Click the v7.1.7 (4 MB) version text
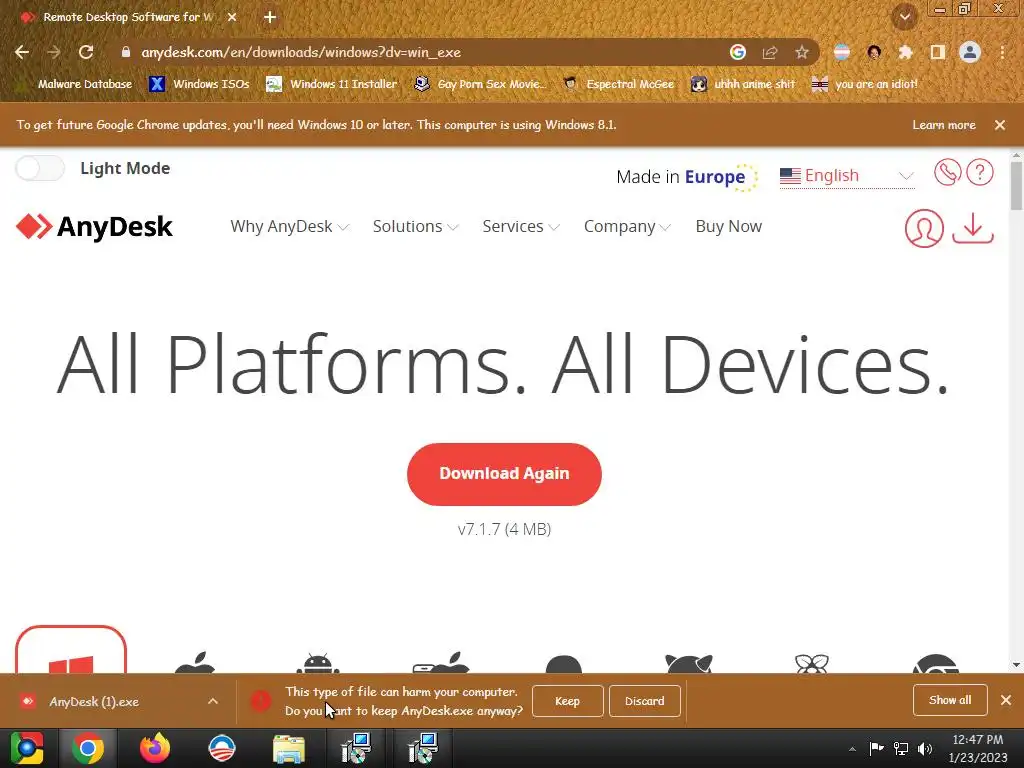This screenshot has width=1024, height=768. pyautogui.click(x=504, y=529)
